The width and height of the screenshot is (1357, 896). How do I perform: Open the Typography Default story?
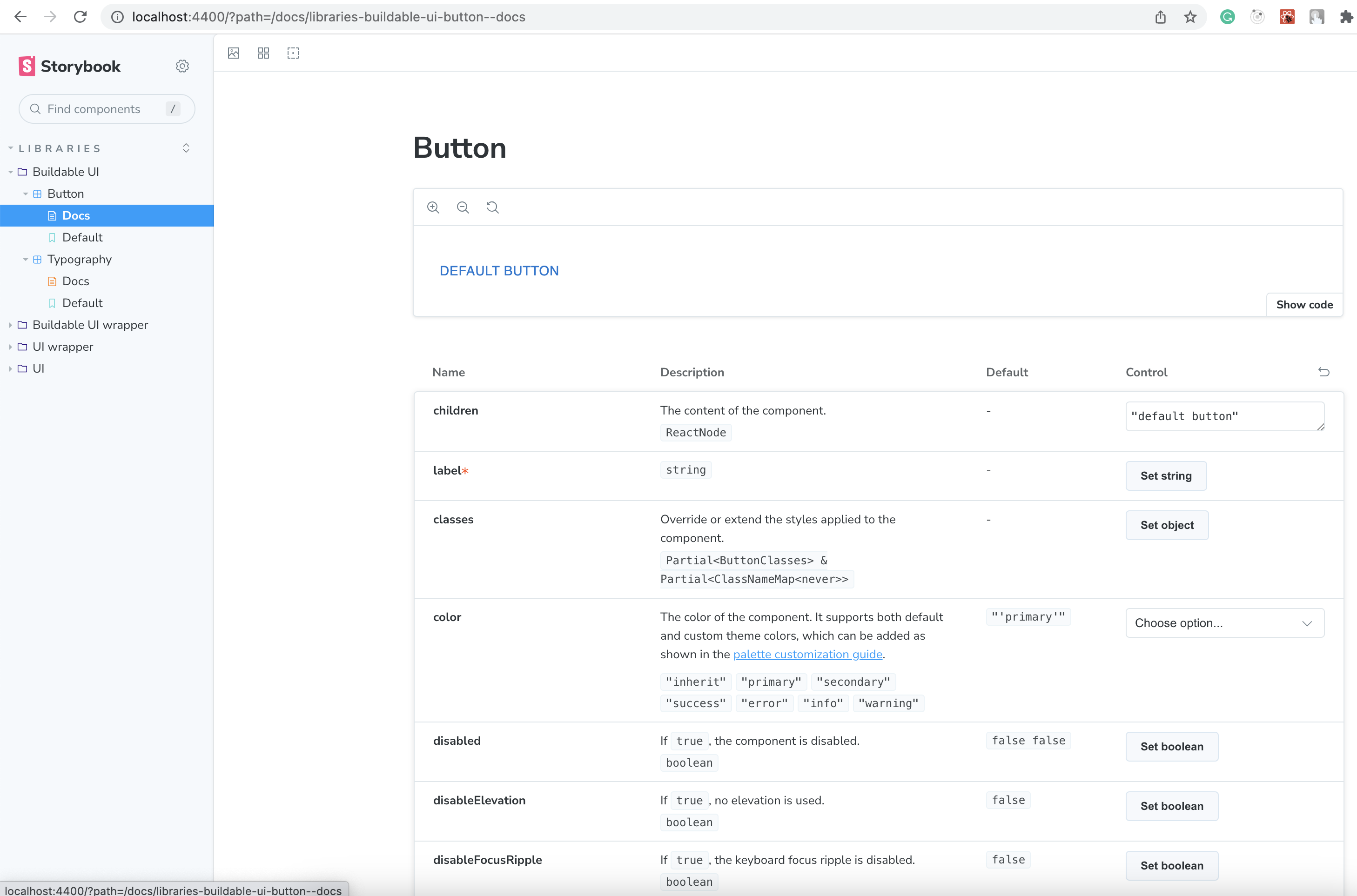[83, 302]
